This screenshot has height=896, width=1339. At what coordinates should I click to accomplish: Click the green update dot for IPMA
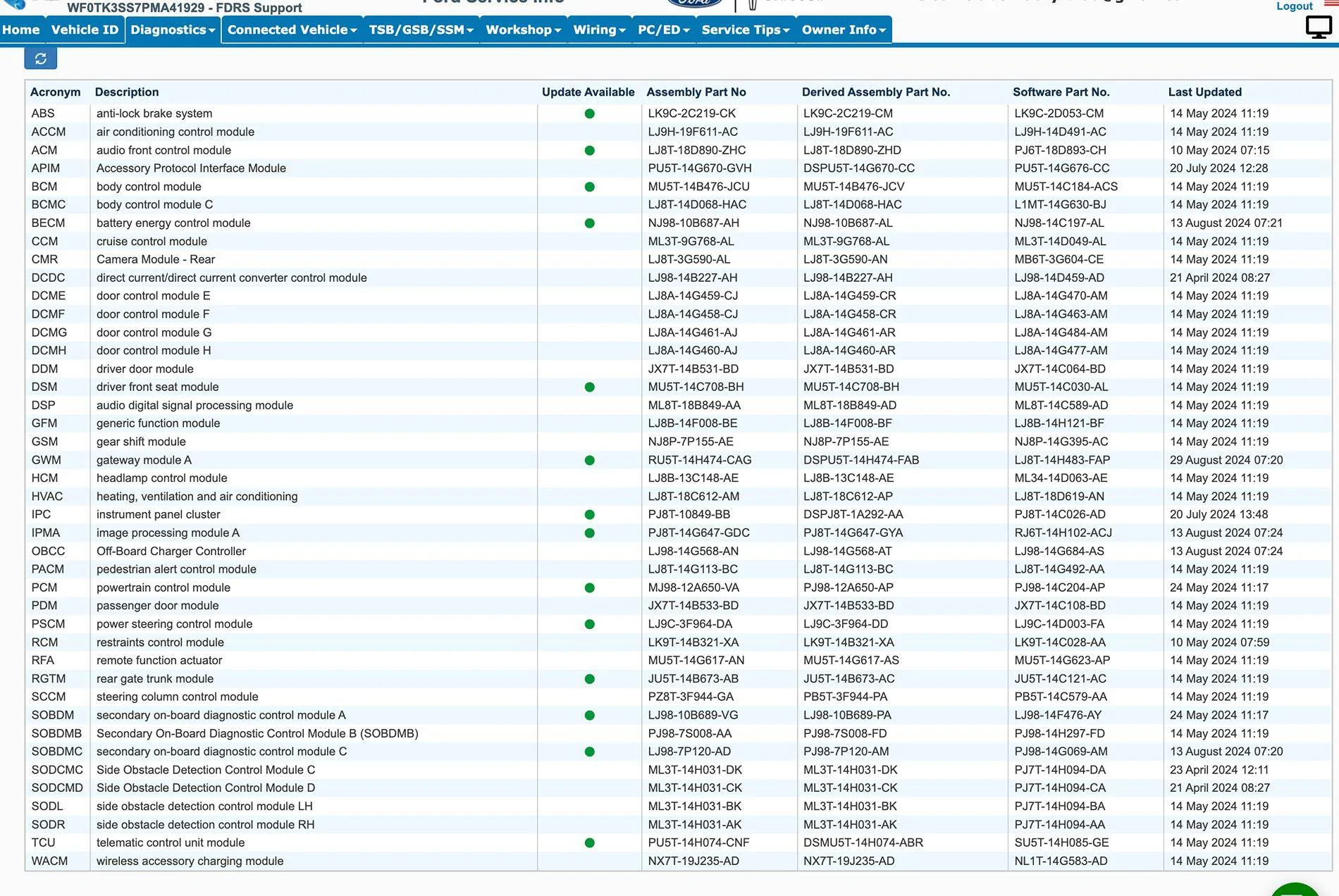tap(590, 533)
